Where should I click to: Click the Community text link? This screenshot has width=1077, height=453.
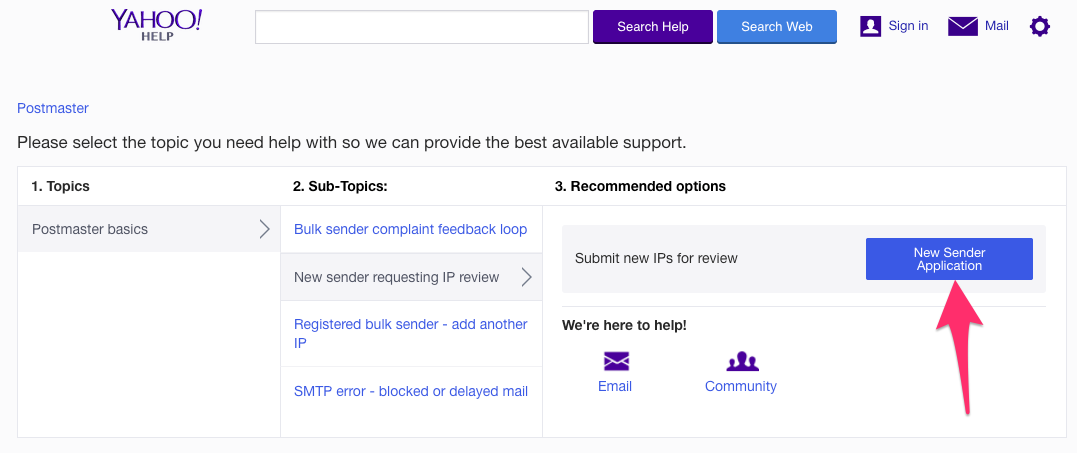[x=740, y=386]
